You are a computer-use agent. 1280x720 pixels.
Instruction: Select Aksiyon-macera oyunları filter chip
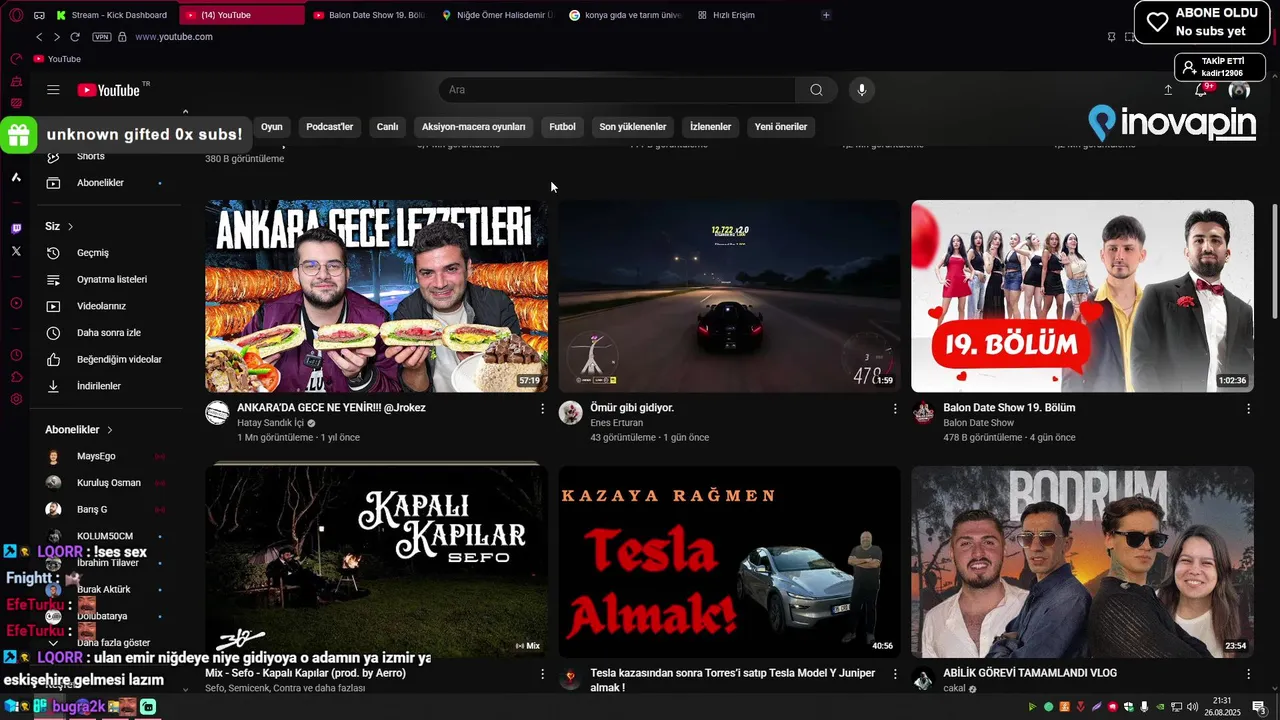tap(474, 127)
